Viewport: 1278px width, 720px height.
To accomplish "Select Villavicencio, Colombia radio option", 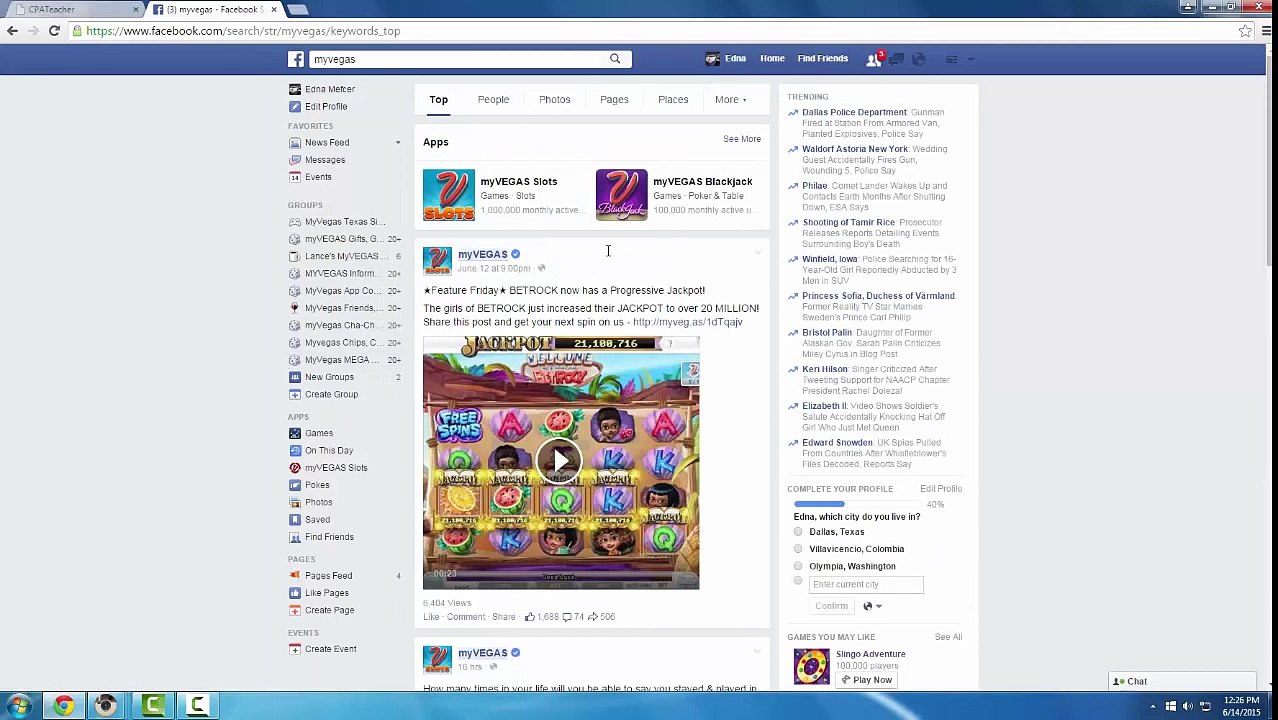I will (798, 549).
